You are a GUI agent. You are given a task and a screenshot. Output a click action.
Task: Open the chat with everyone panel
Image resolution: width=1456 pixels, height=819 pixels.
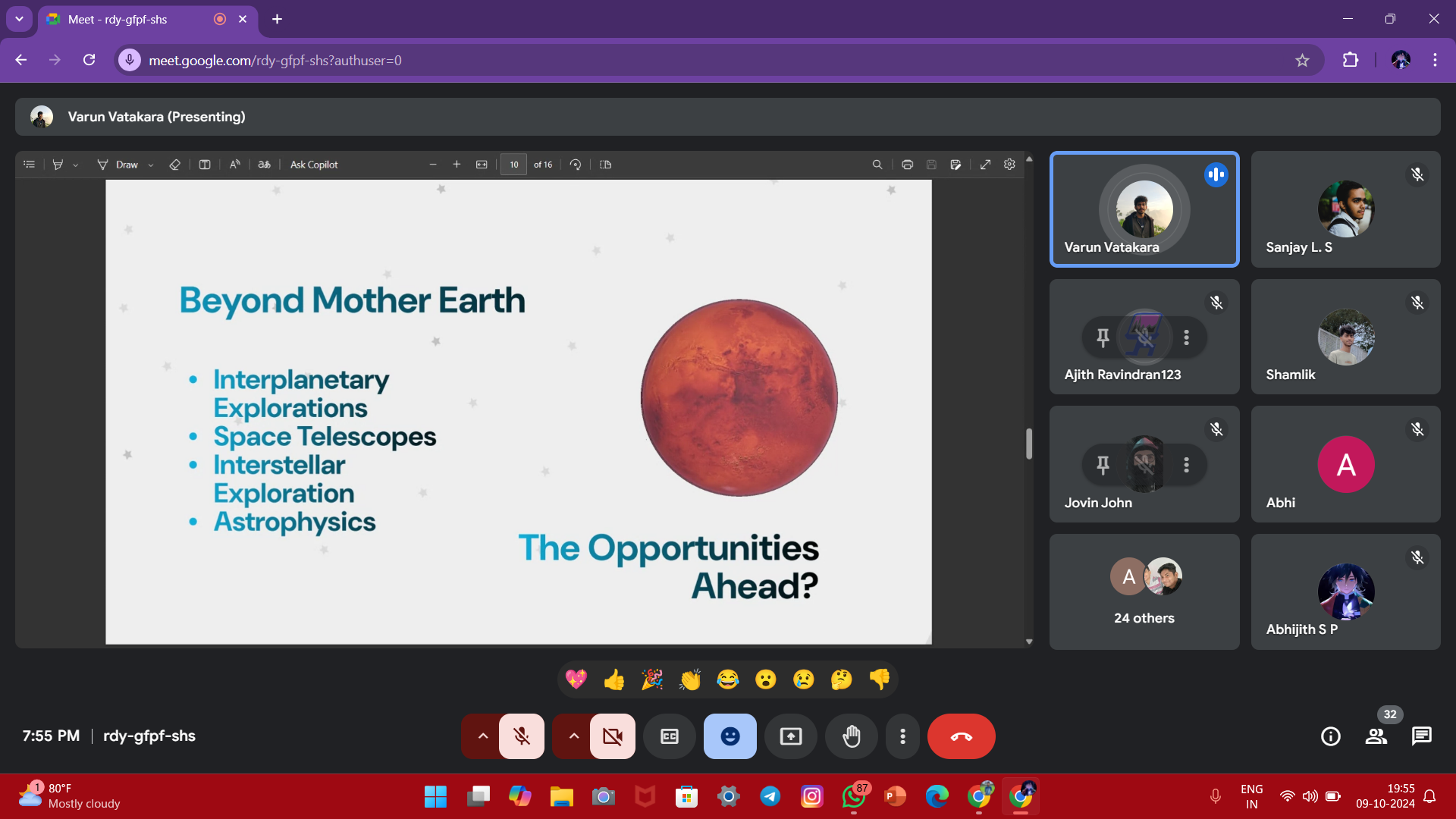(1421, 736)
